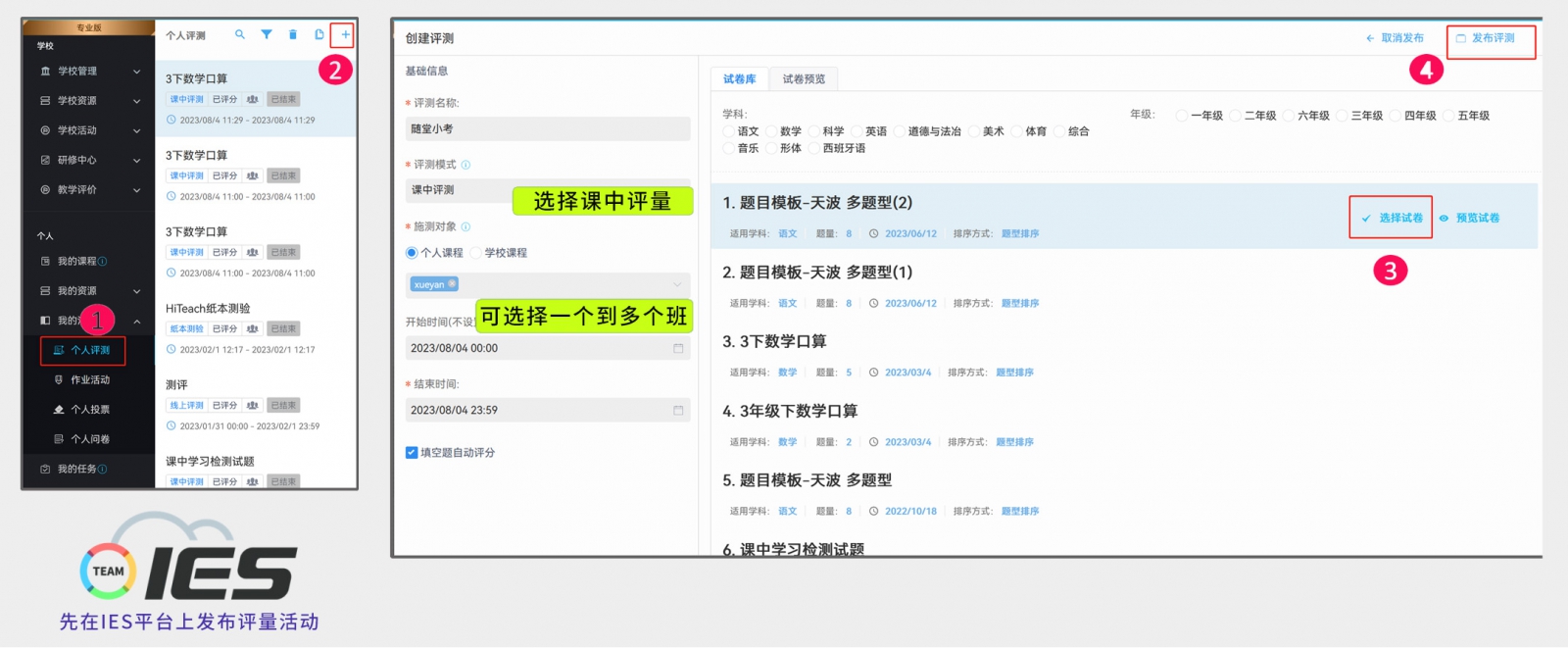Choose the 三年级 grade radio option
The width and height of the screenshot is (1568, 648).
click(x=1343, y=116)
